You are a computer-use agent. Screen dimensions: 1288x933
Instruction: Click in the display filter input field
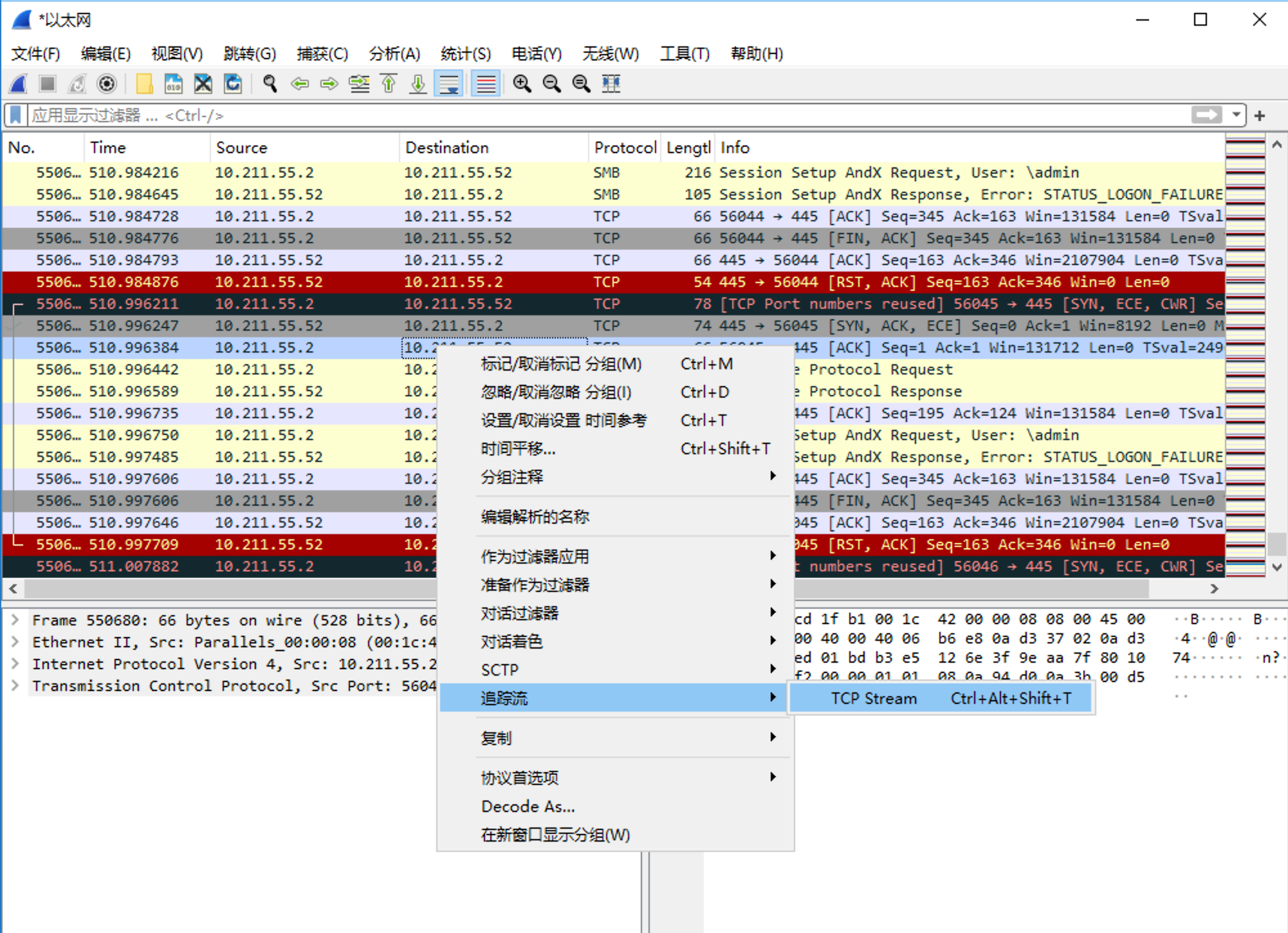579,115
